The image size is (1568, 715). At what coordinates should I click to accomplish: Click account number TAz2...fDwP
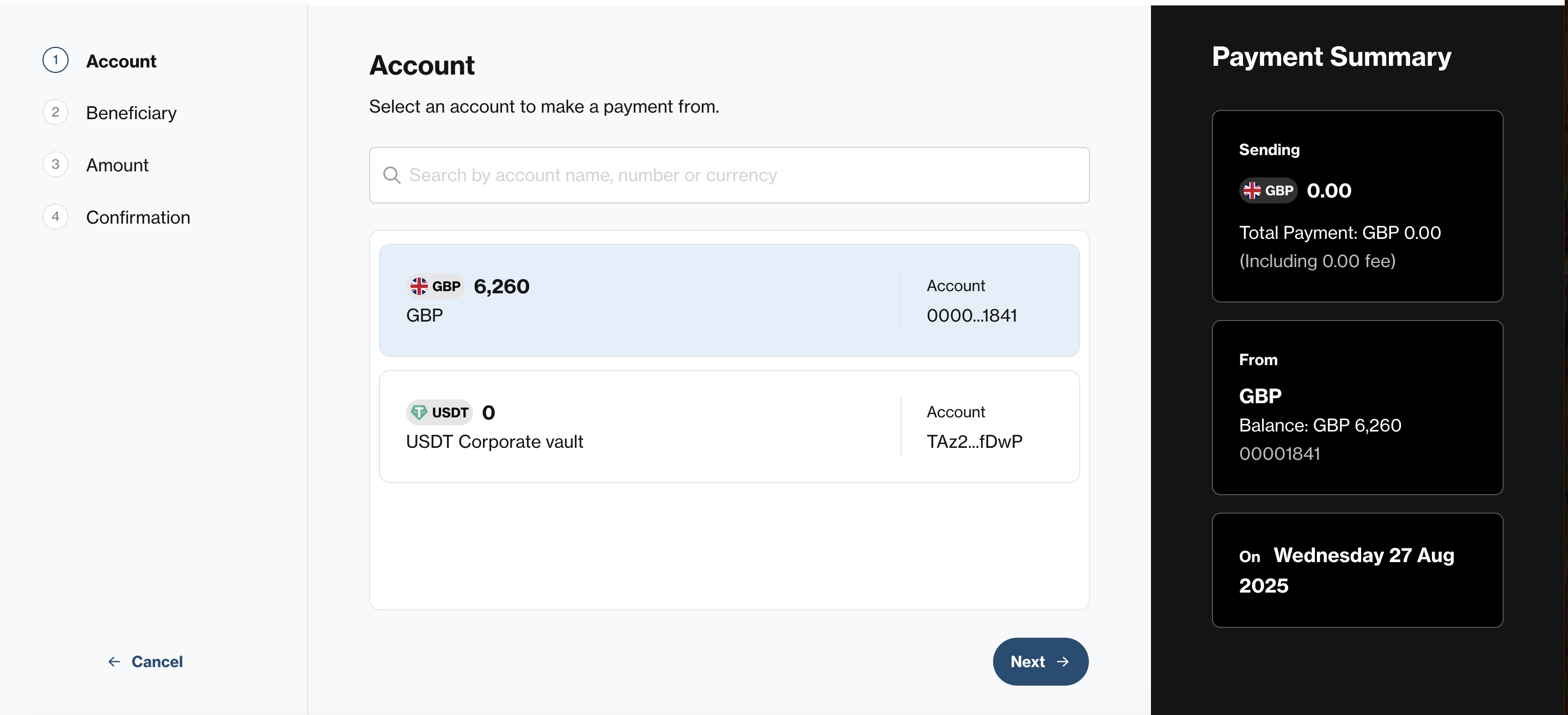[975, 441]
